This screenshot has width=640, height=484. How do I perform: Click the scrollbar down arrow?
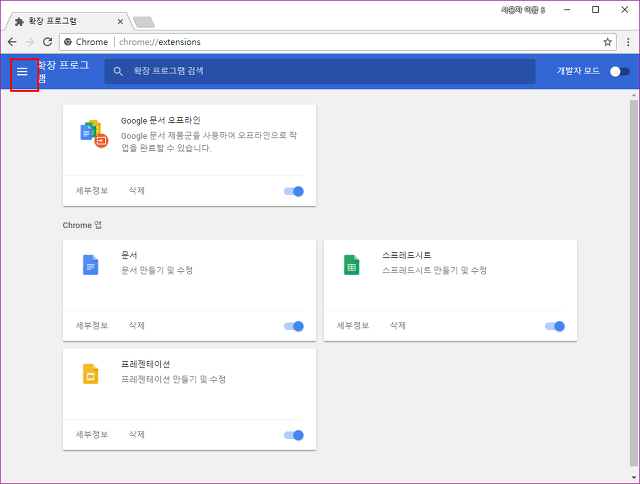[x=633, y=477]
